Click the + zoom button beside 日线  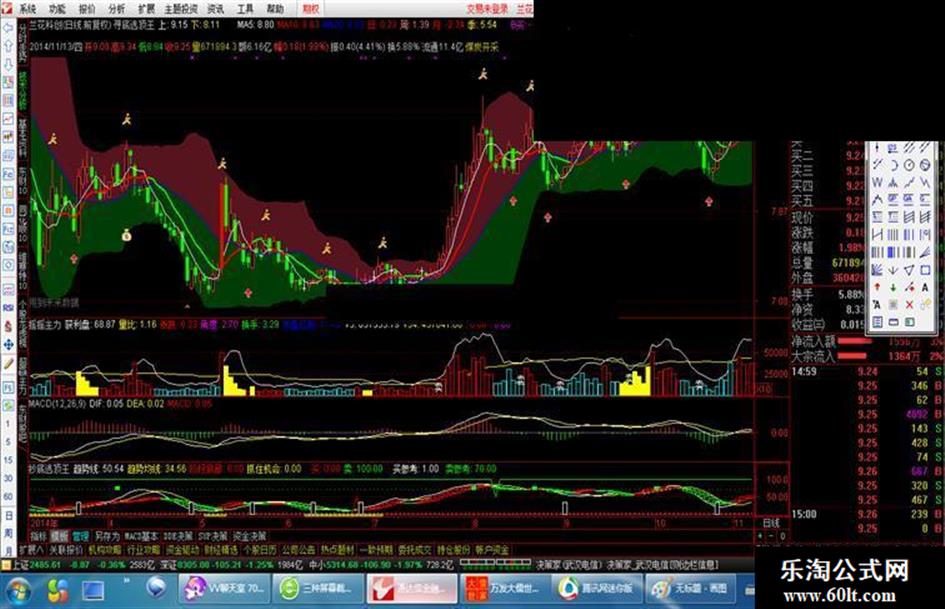[760, 535]
